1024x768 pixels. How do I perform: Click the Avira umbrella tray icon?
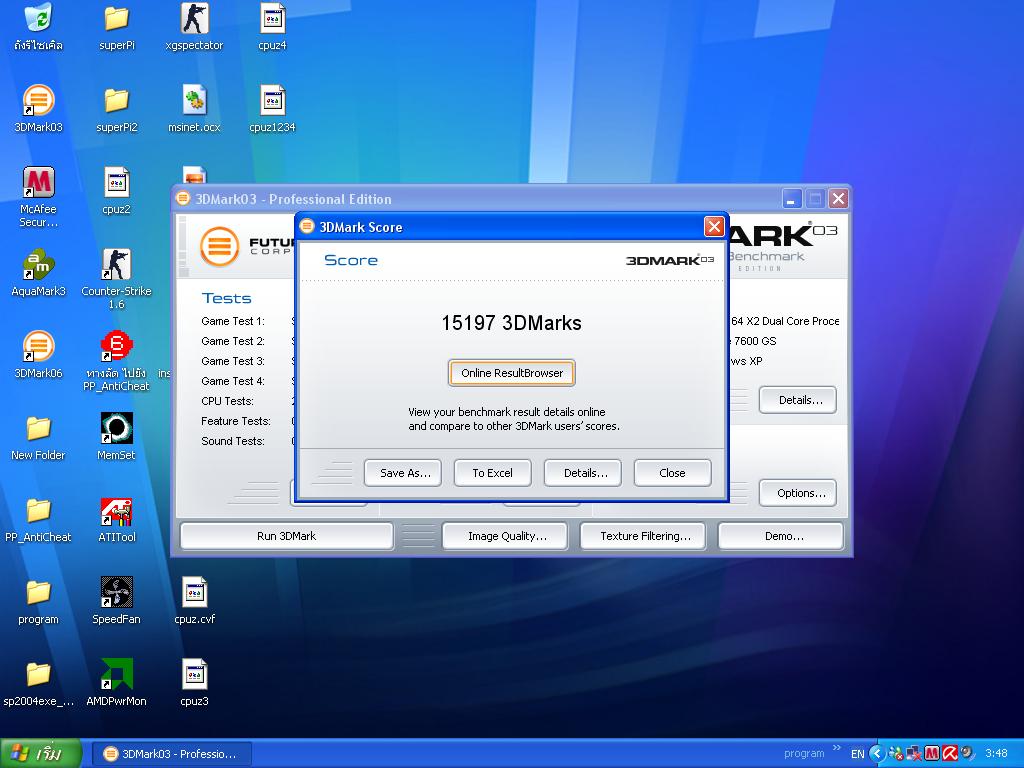pyautogui.click(x=950, y=754)
